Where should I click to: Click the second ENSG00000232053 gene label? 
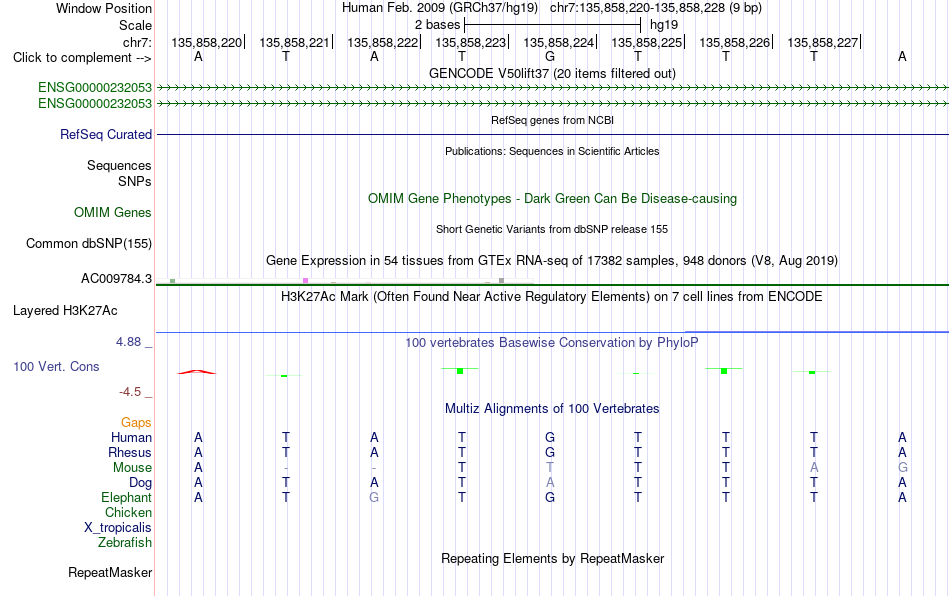coord(95,104)
